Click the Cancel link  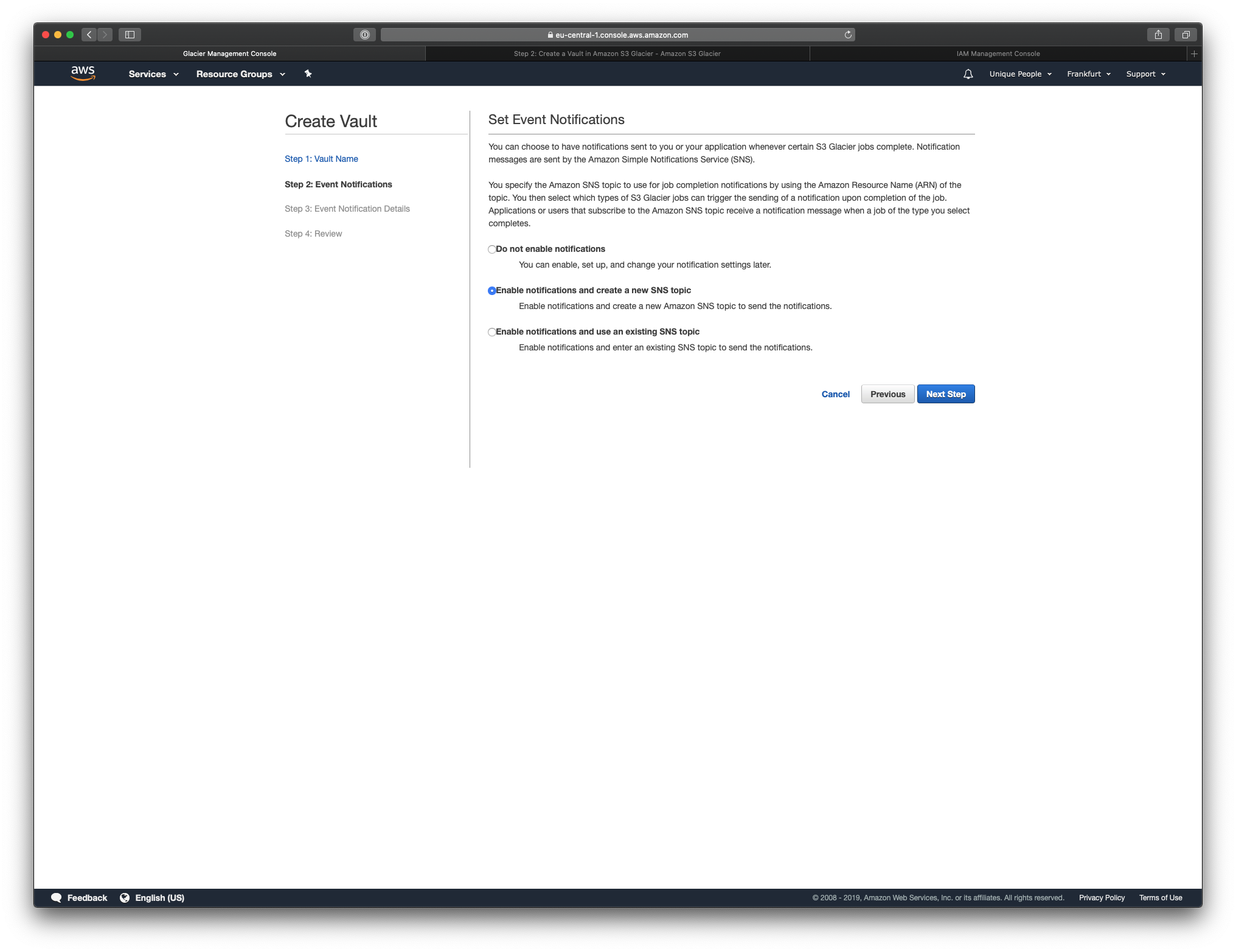(x=835, y=394)
